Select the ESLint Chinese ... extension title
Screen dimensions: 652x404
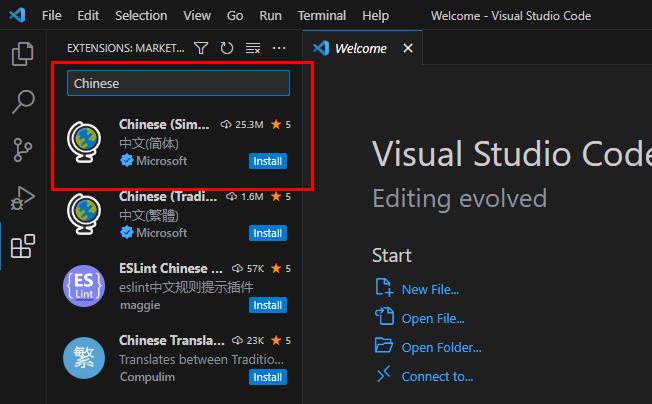[171, 269]
